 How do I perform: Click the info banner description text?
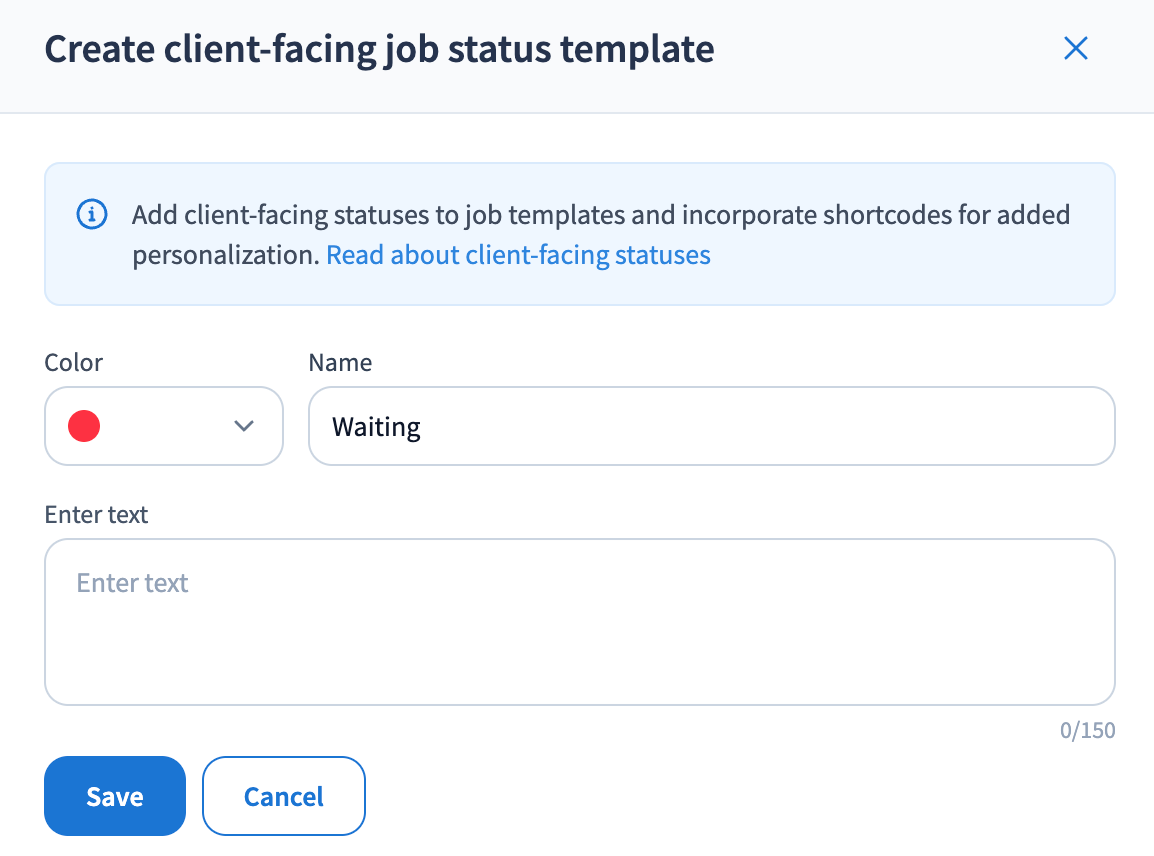click(x=600, y=215)
